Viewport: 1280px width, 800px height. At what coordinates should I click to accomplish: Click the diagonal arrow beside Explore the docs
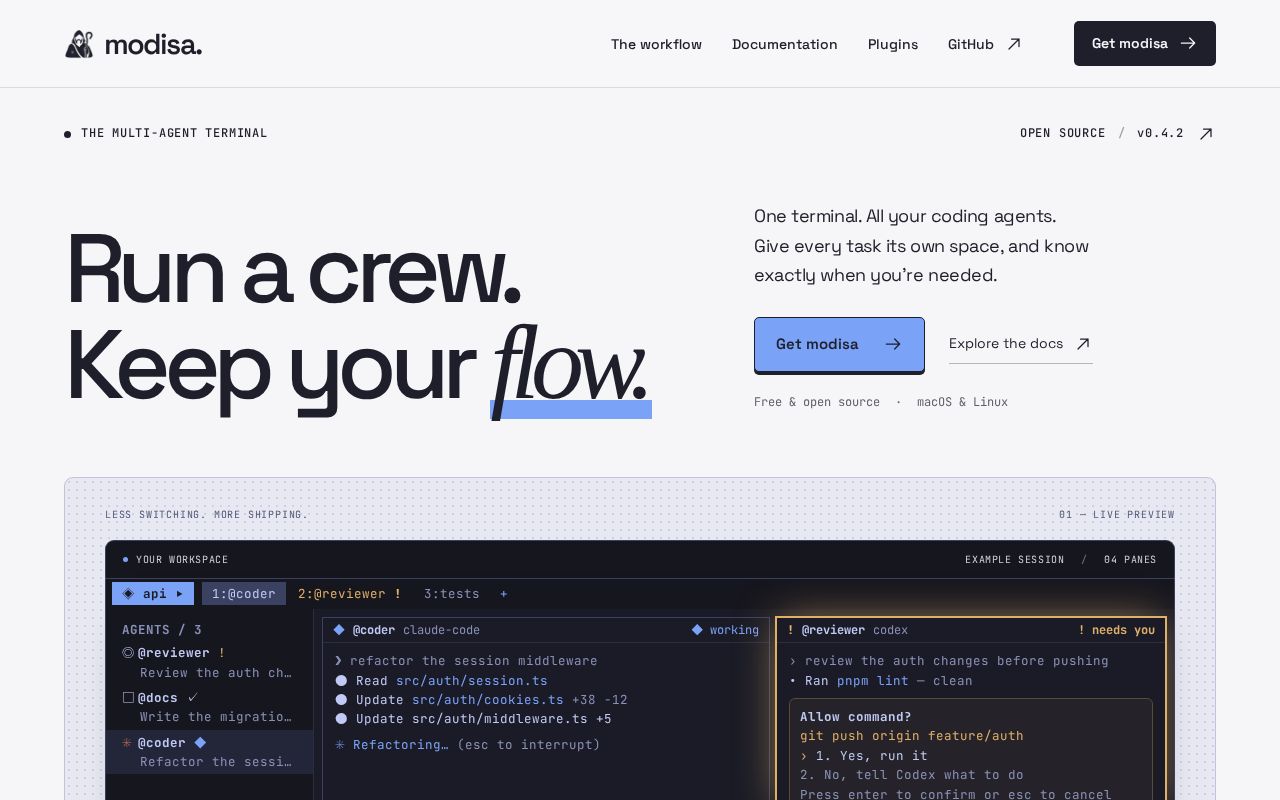(1083, 344)
